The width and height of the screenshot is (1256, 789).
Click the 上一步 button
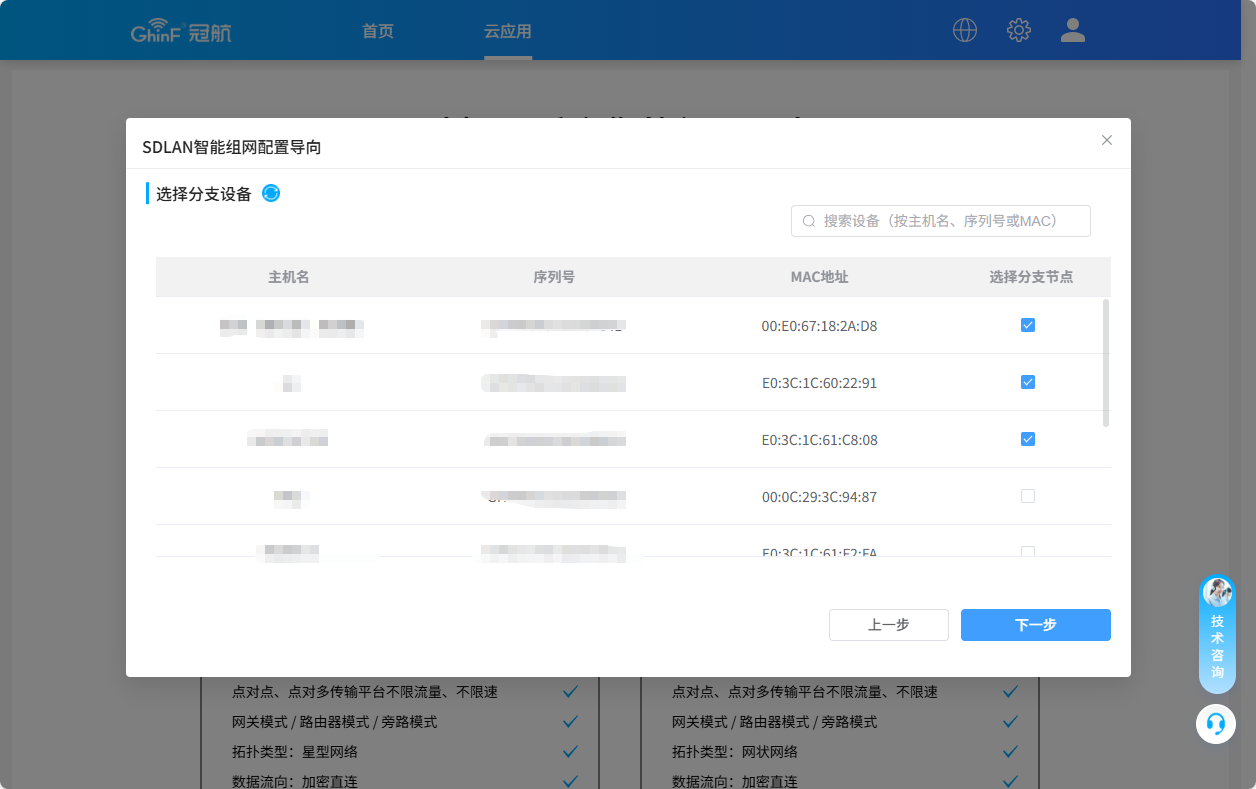[x=888, y=625]
